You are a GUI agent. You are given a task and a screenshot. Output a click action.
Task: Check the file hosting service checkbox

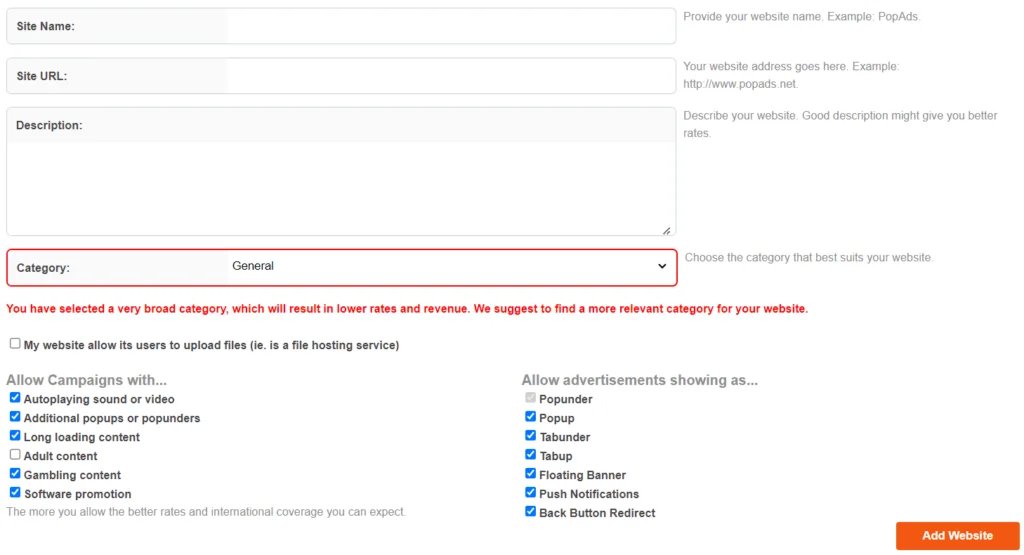[15, 343]
